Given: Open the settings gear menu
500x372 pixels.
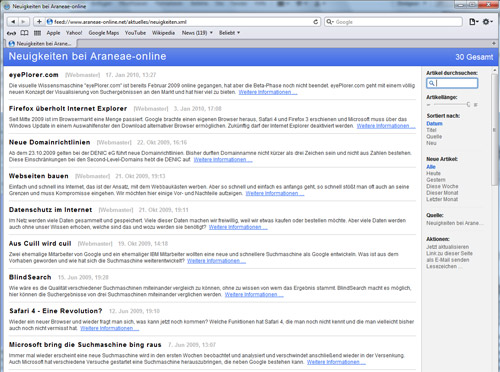Looking at the screenshot, I should tap(487, 22).
